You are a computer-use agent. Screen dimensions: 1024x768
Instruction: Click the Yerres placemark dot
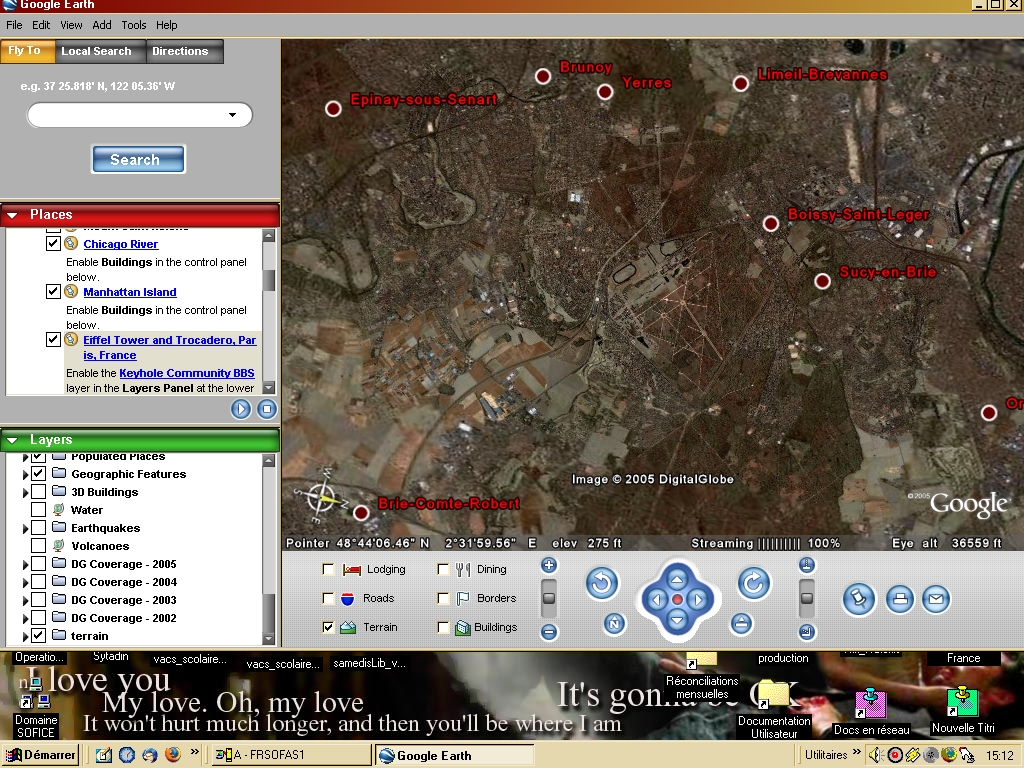pos(605,92)
